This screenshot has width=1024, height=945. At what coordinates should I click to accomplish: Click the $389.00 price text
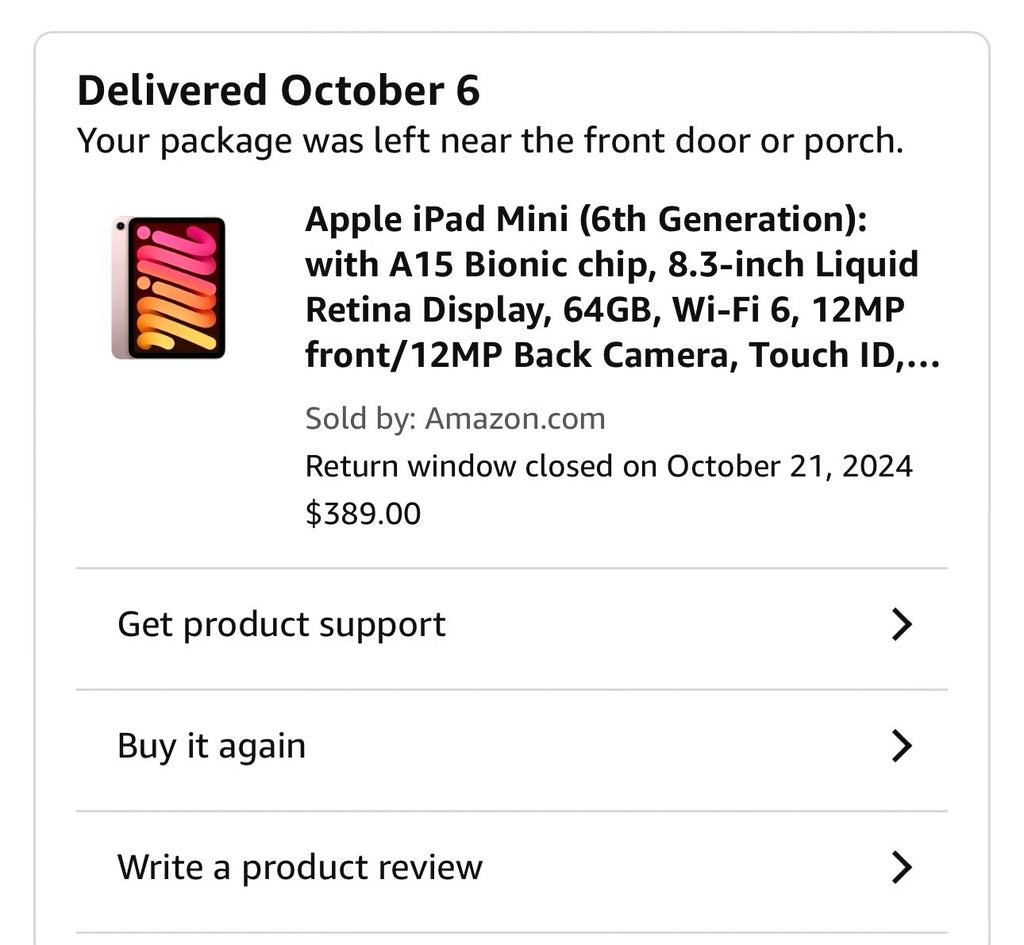[363, 513]
